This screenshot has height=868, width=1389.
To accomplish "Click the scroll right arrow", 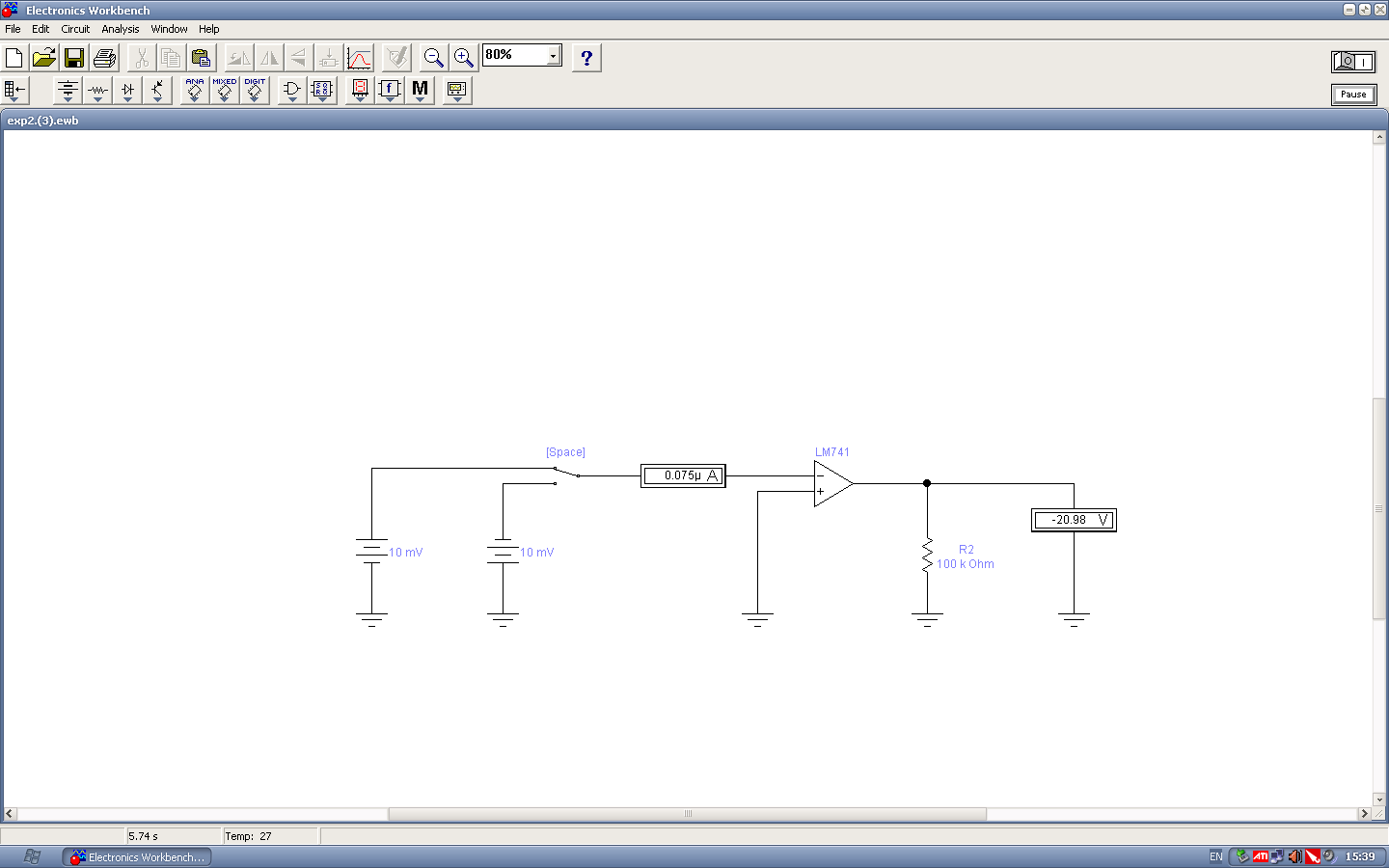I will pyautogui.click(x=1365, y=814).
